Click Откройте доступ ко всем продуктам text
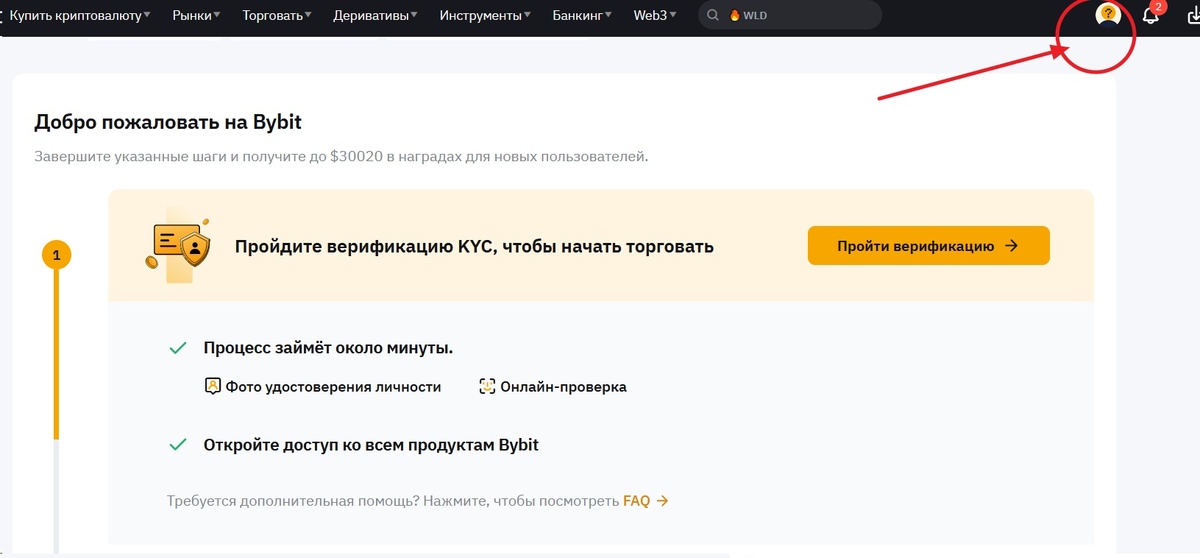The width and height of the screenshot is (1200, 558). [371, 445]
